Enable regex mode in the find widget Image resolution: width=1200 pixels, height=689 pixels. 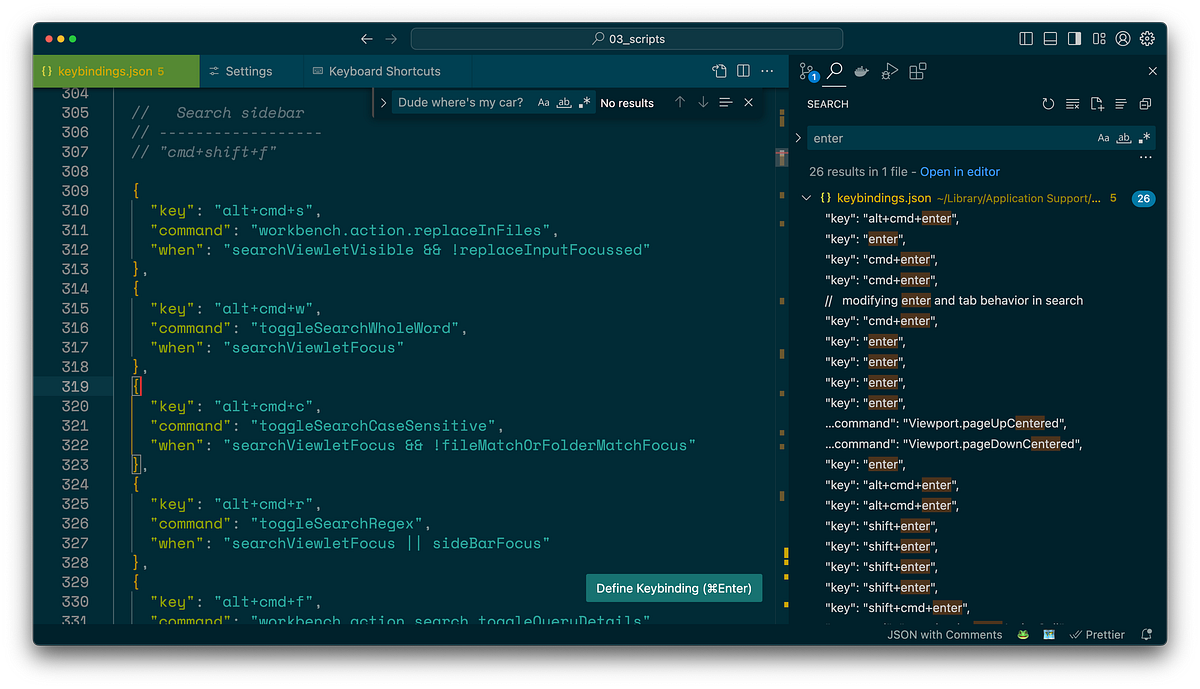coord(585,101)
